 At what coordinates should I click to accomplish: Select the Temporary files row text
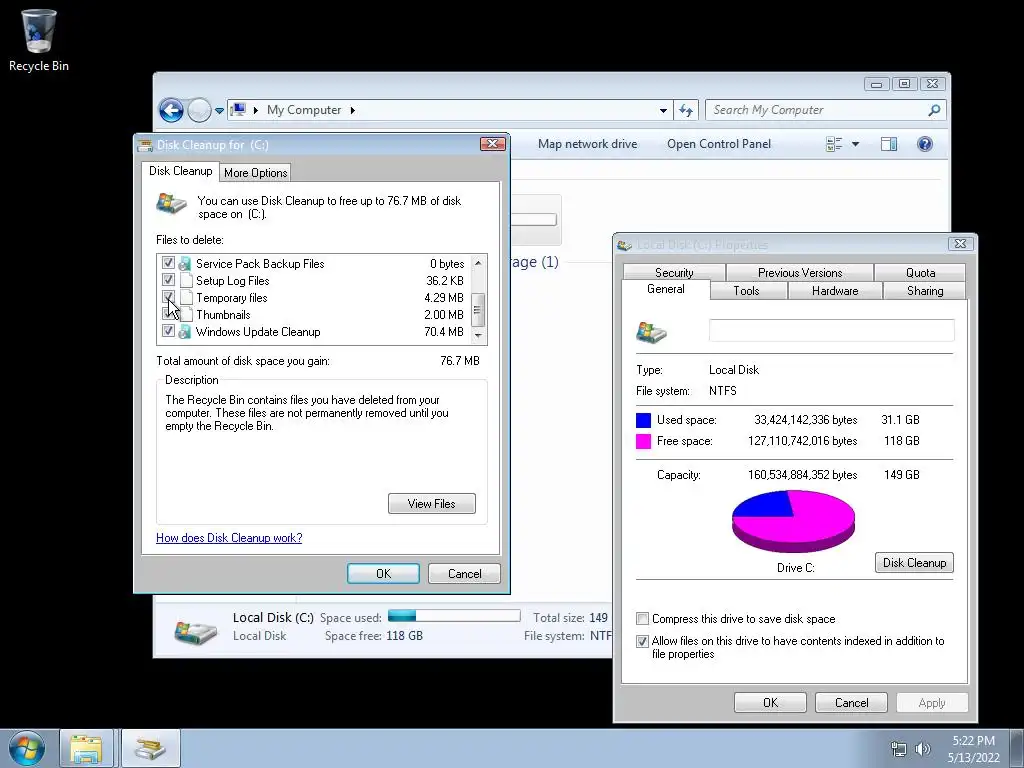[232, 298]
